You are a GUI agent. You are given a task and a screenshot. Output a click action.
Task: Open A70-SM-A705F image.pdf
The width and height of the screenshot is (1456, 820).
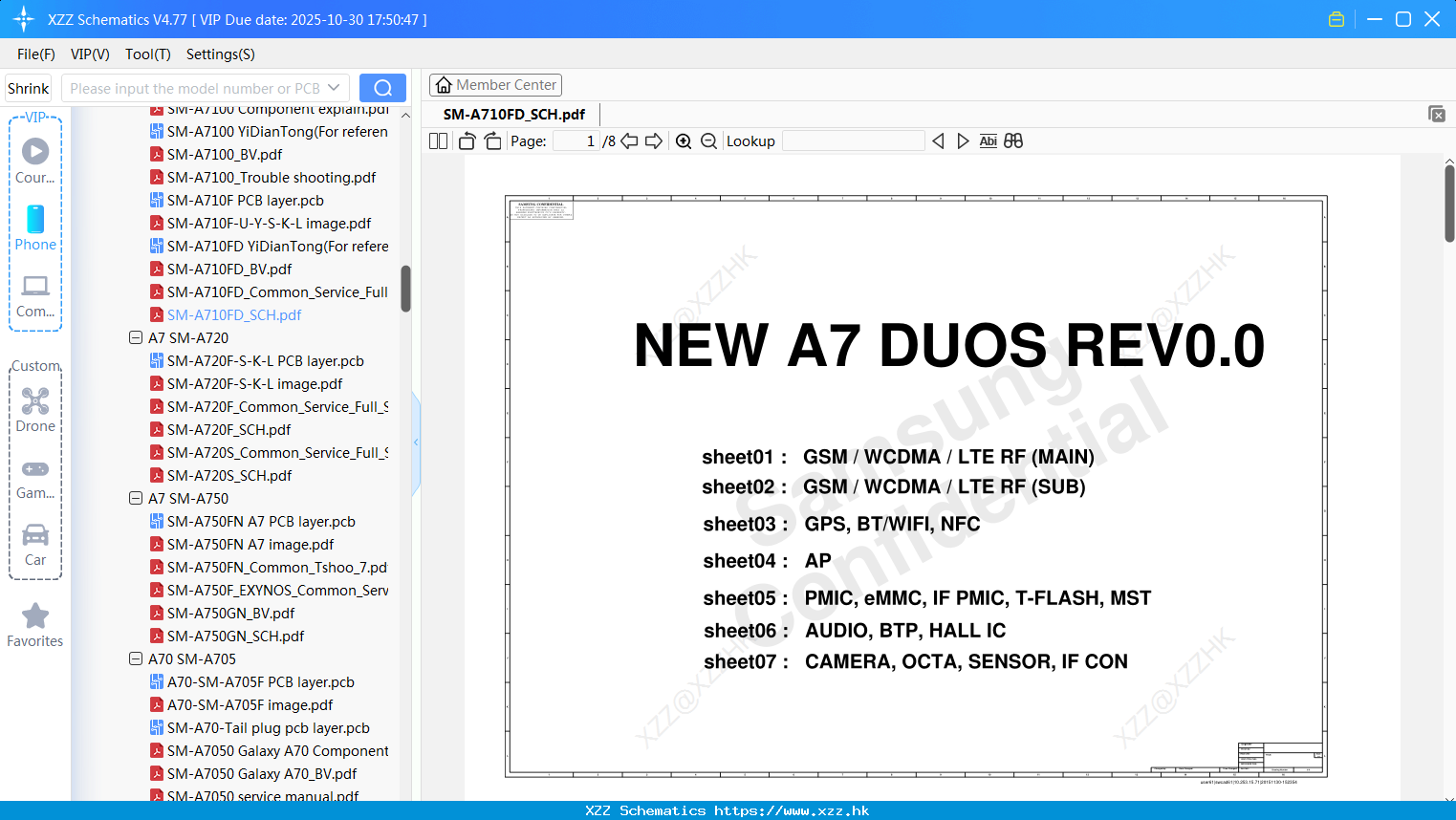point(250,704)
